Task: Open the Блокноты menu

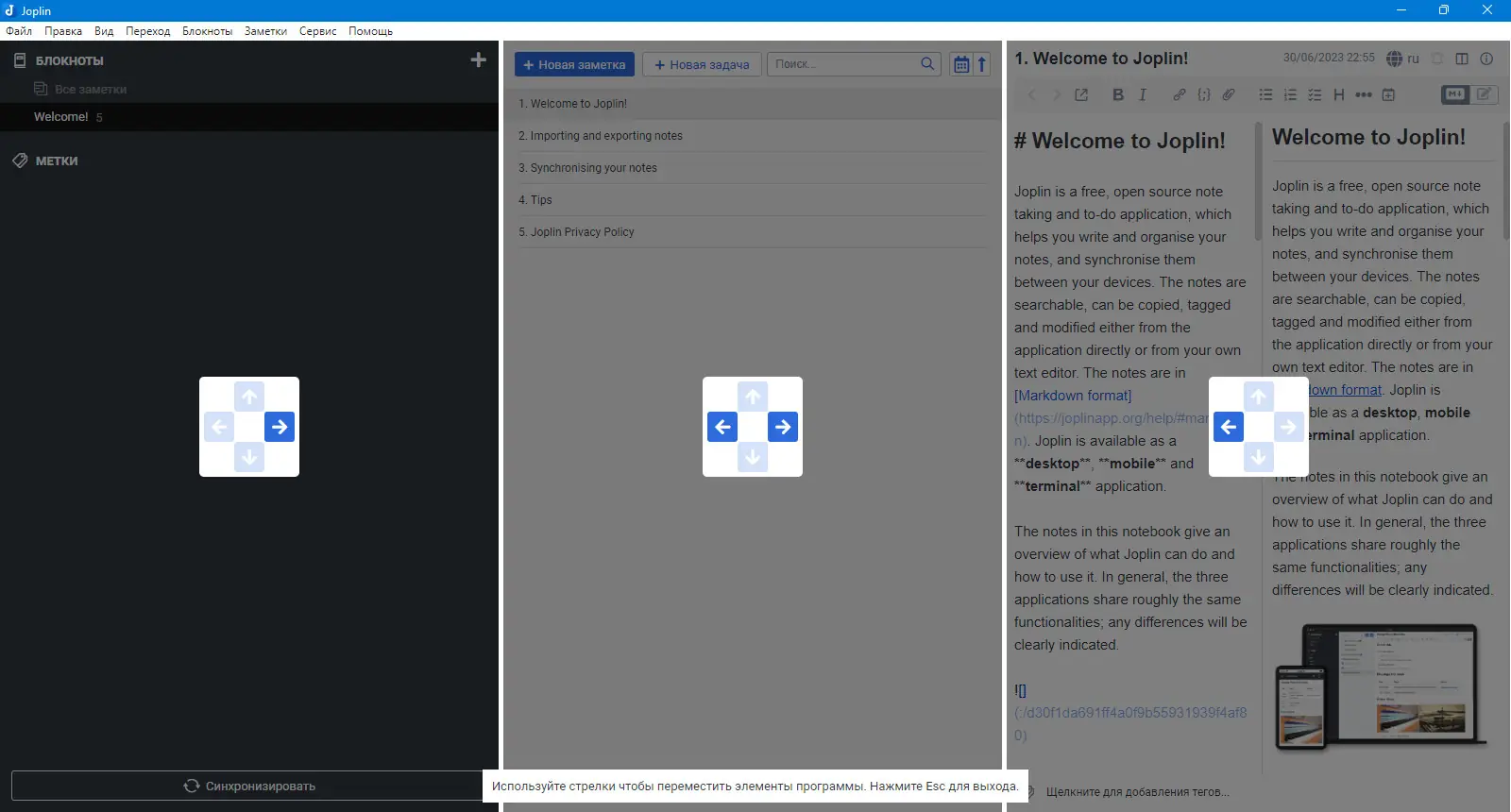Action: pyautogui.click(x=208, y=31)
